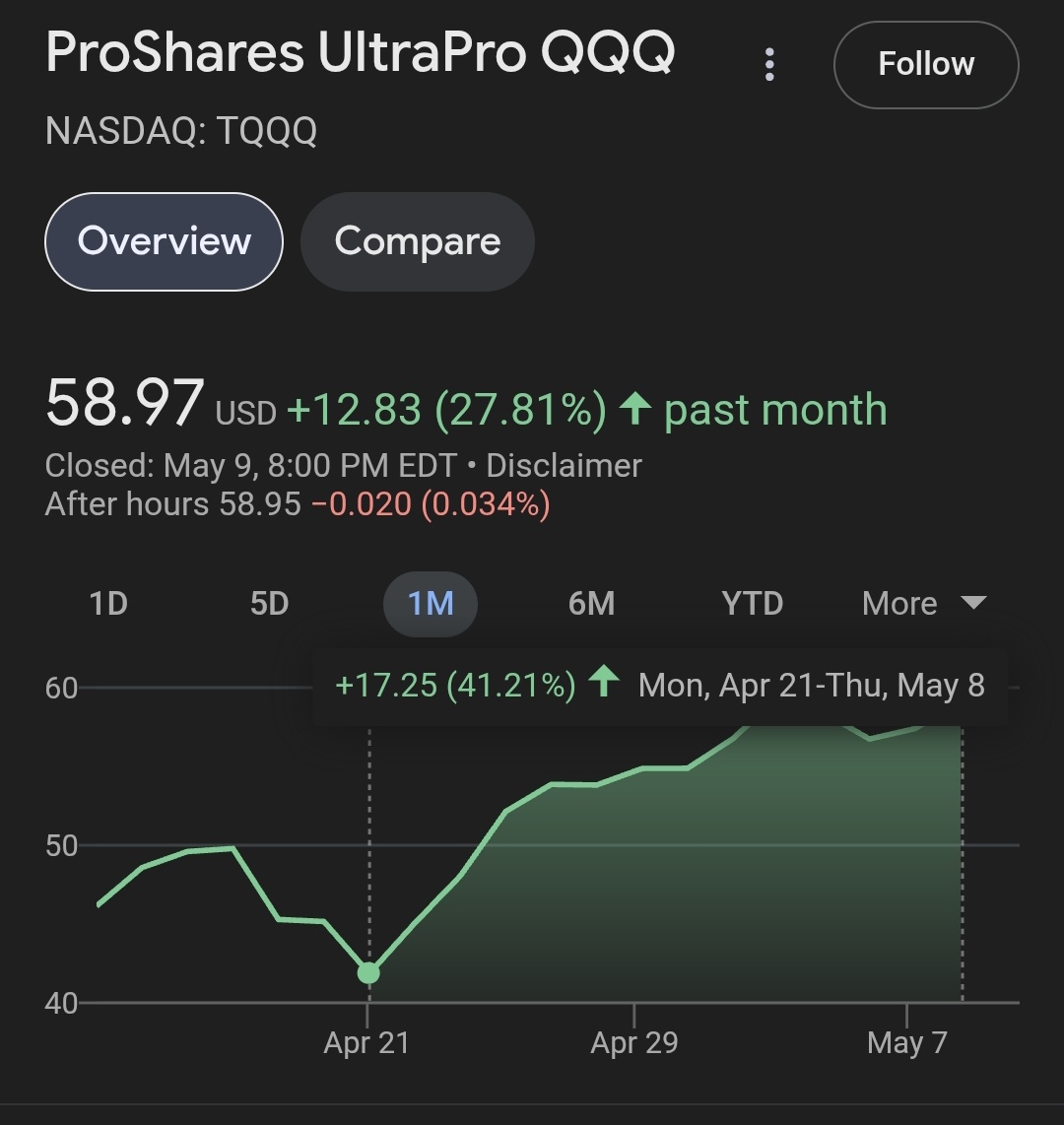Open the Disclaimer link
The image size is (1064, 1125).
pos(564,466)
